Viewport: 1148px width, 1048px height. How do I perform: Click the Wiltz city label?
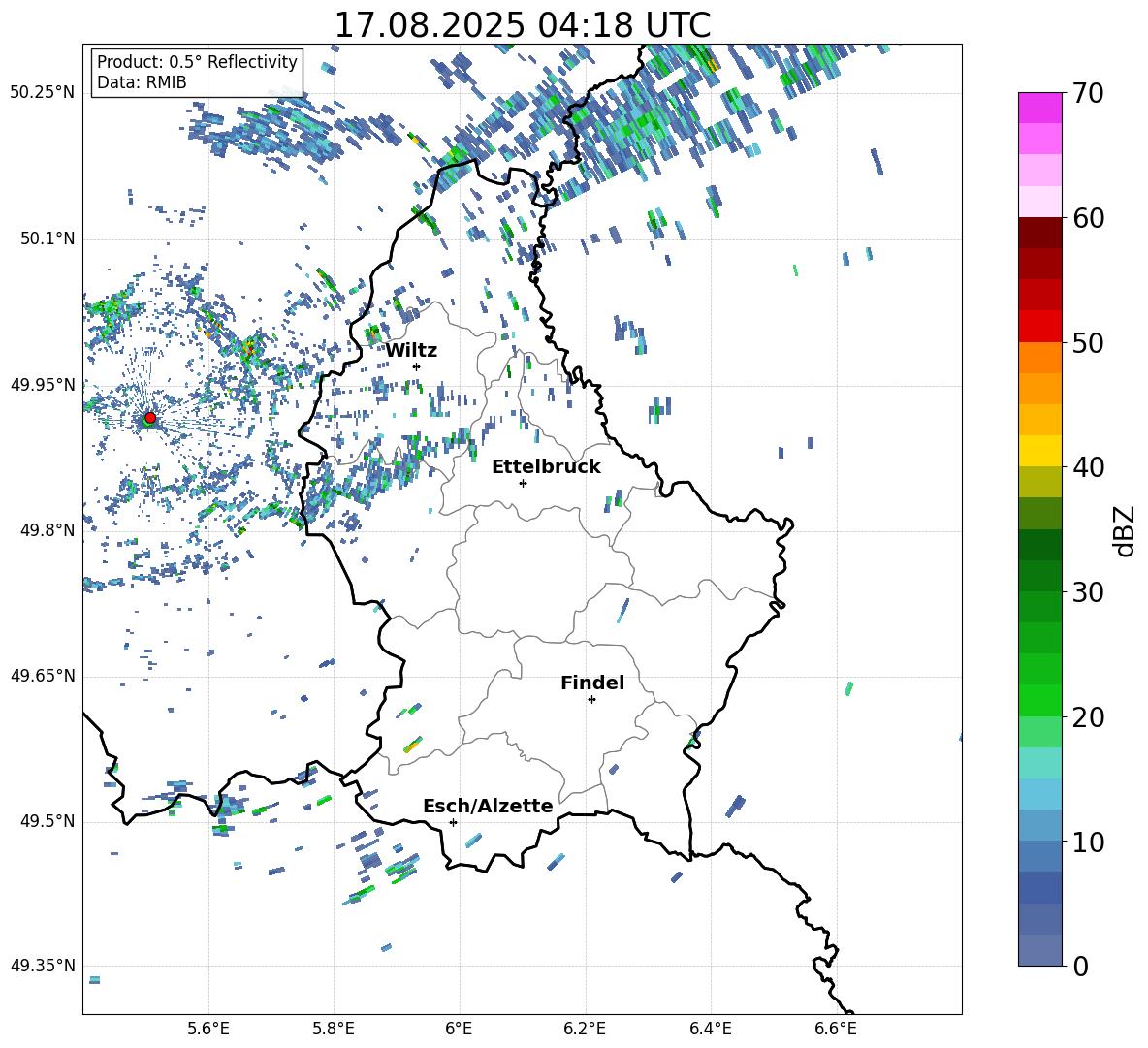[411, 351]
